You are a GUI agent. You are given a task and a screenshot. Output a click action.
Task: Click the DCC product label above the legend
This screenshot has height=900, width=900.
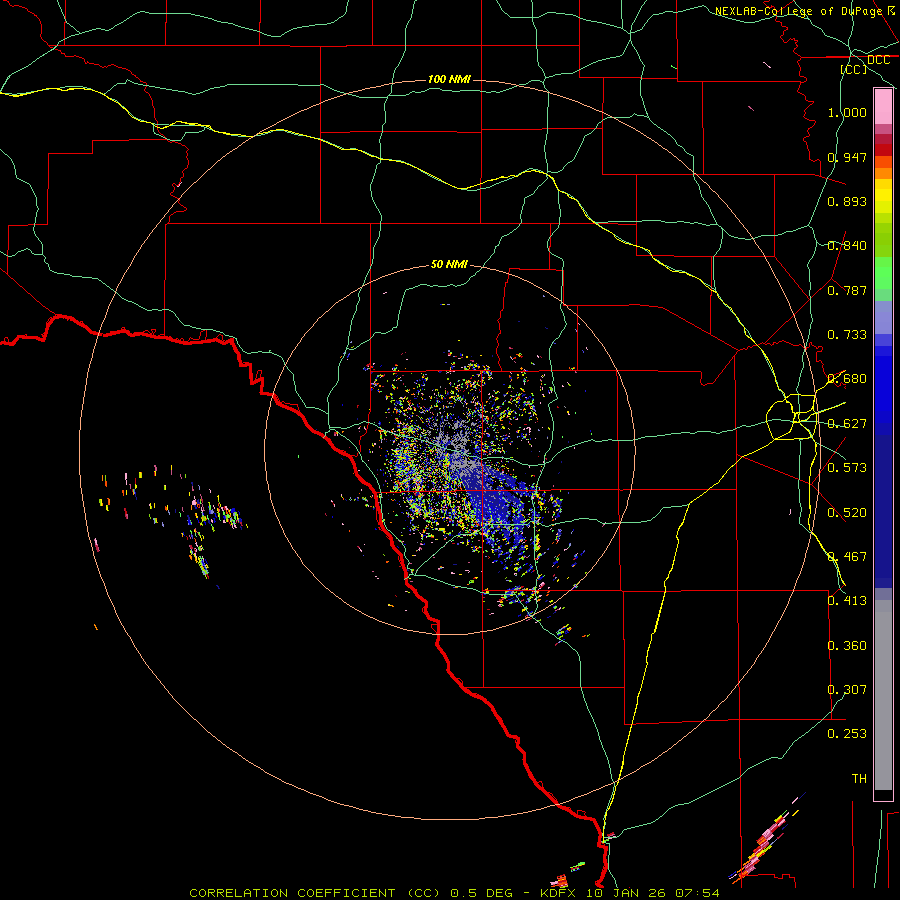878,60
